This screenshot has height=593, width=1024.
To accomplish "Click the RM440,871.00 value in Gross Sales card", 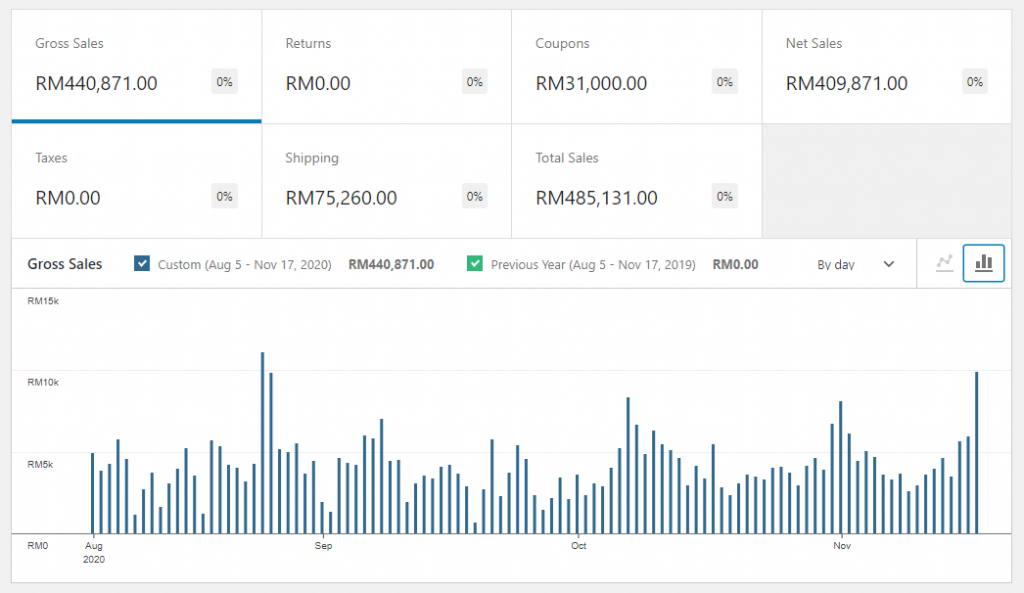I will tap(96, 84).
